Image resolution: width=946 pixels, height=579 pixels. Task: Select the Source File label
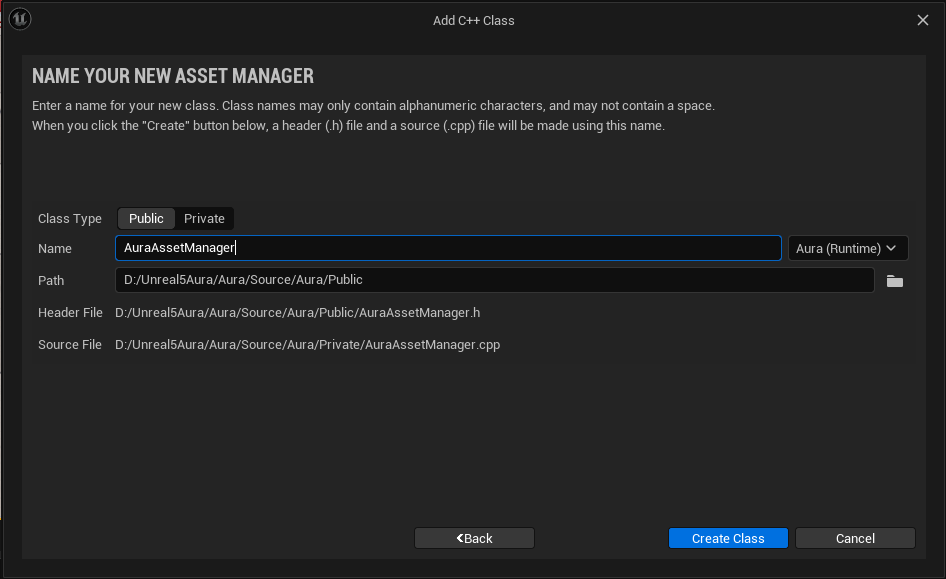pos(70,345)
